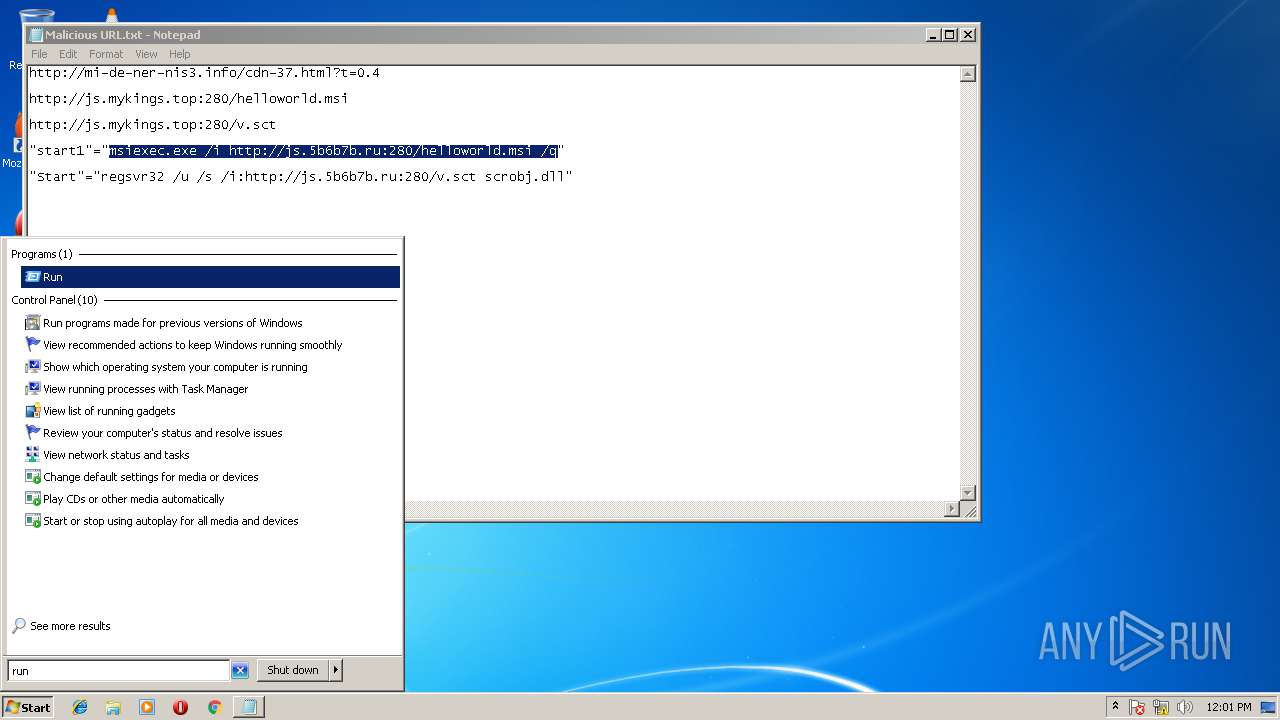Screen dimensions: 1280x720
Task: Launch the Run program result
Action: 210,277
